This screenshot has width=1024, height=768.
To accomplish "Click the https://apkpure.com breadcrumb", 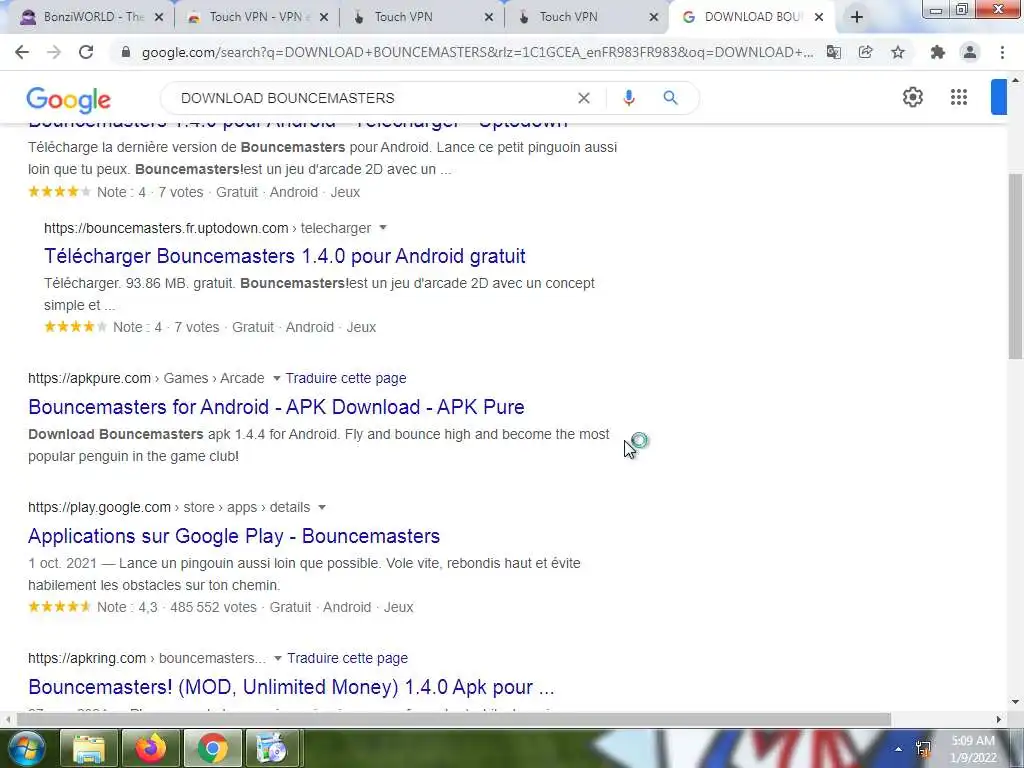I will (x=89, y=378).
